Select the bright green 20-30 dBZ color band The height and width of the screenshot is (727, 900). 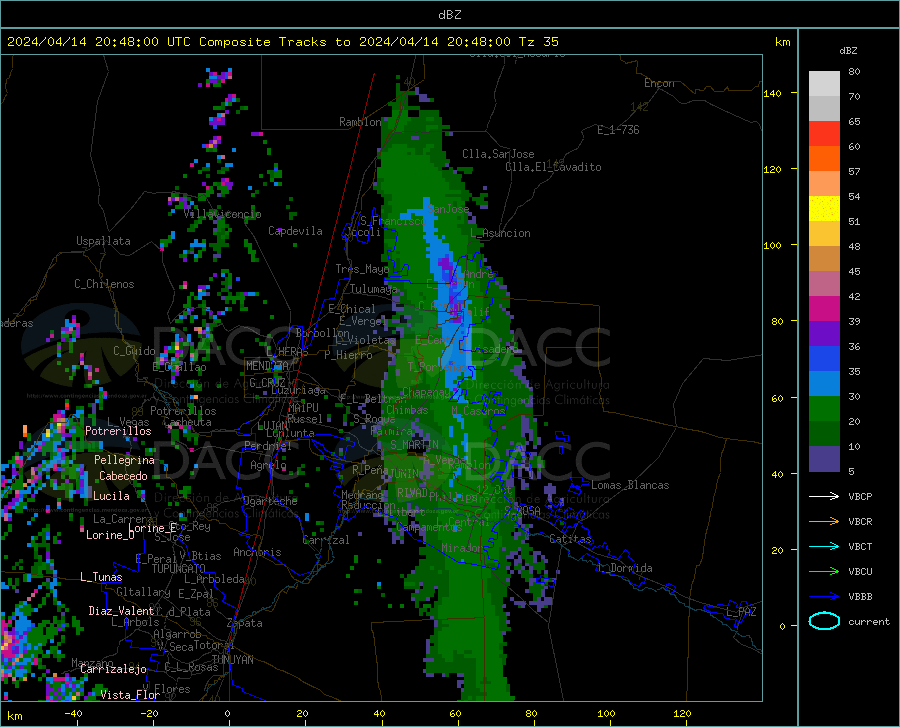click(824, 409)
